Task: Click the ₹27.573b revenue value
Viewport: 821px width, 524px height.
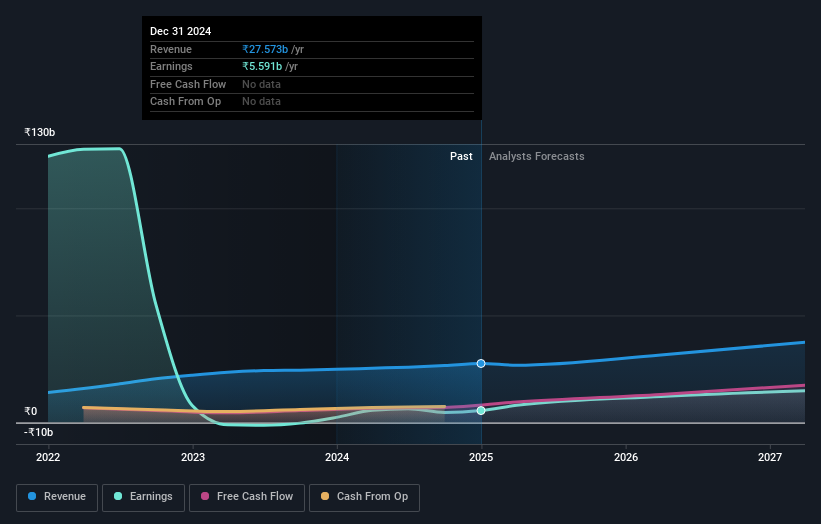Action: point(265,49)
